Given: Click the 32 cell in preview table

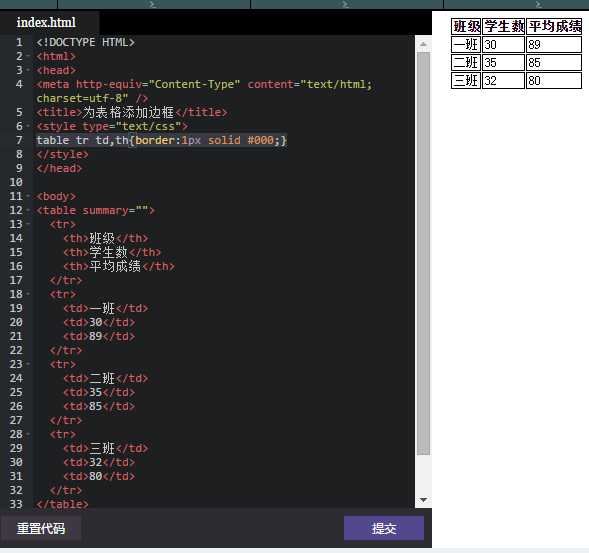Looking at the screenshot, I should pos(503,80).
